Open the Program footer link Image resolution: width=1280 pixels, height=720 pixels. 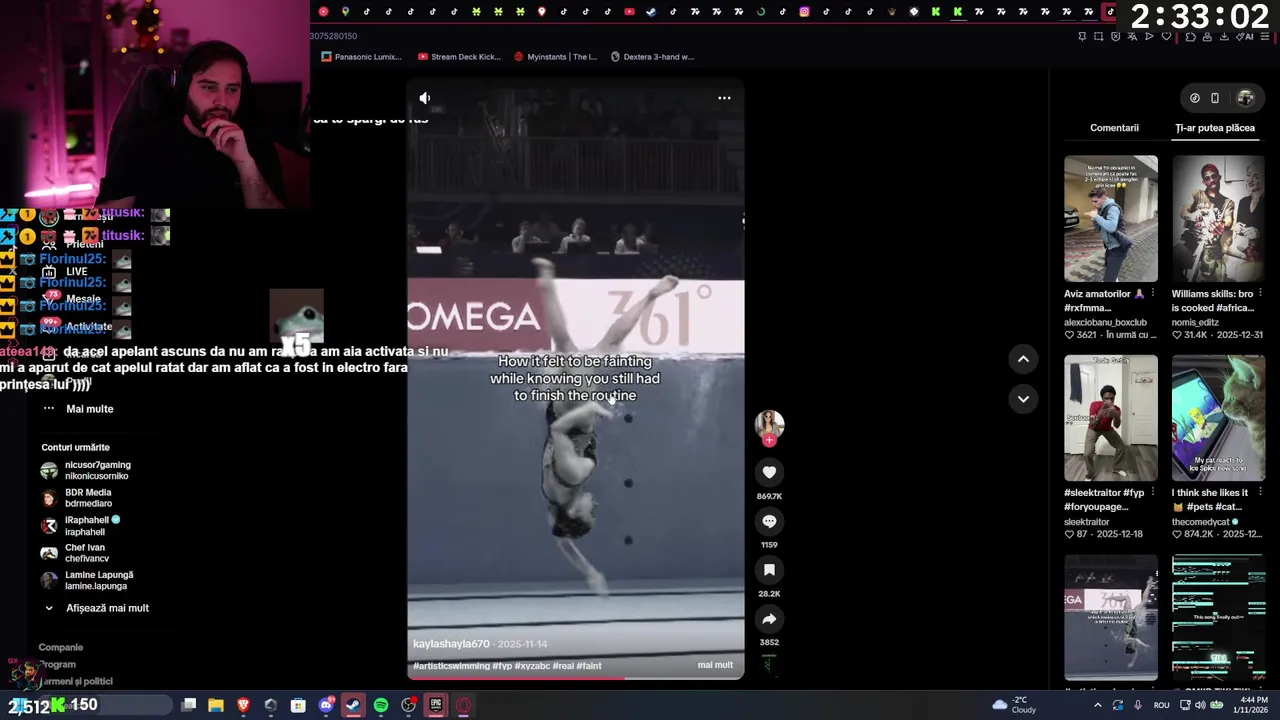58,664
